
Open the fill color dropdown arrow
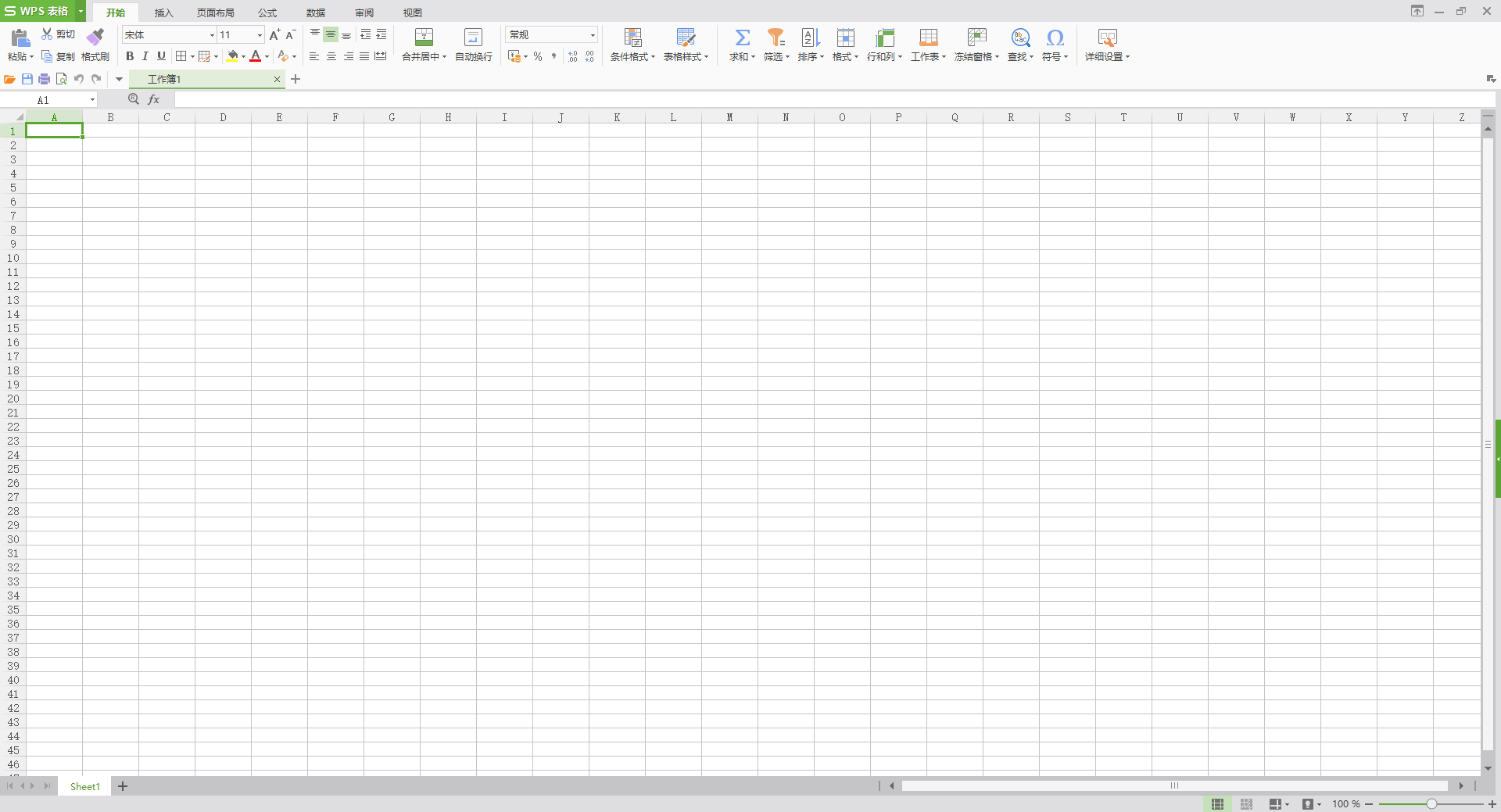click(x=243, y=56)
